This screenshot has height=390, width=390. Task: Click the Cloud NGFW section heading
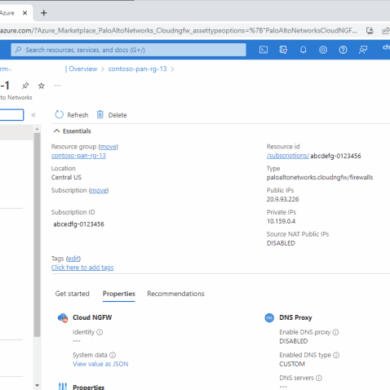[92, 318]
